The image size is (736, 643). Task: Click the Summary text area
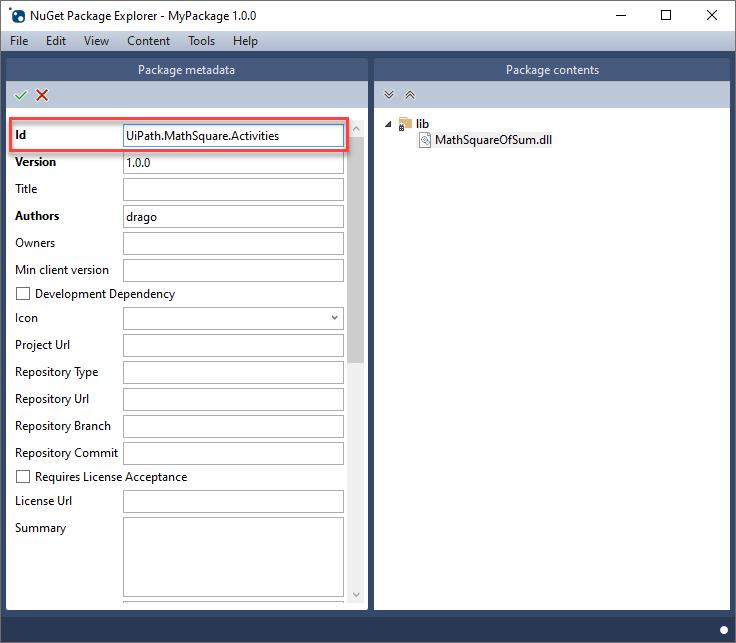(x=233, y=555)
